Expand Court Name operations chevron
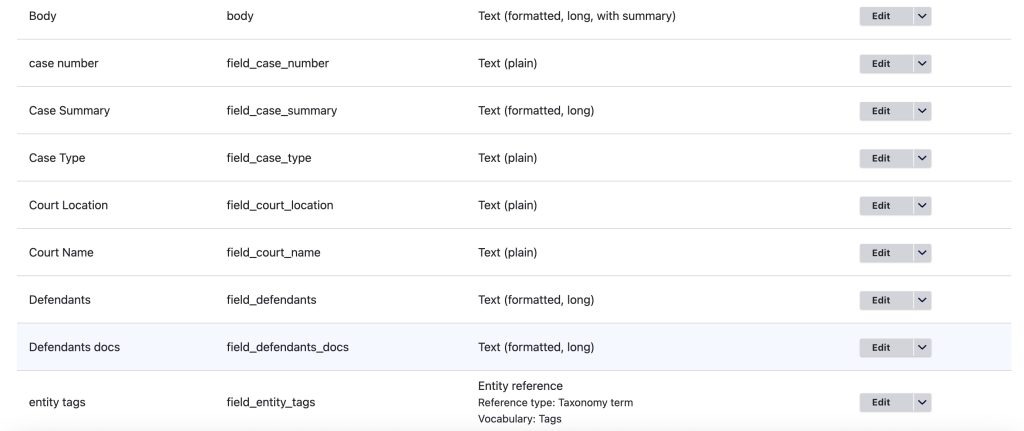 click(922, 253)
